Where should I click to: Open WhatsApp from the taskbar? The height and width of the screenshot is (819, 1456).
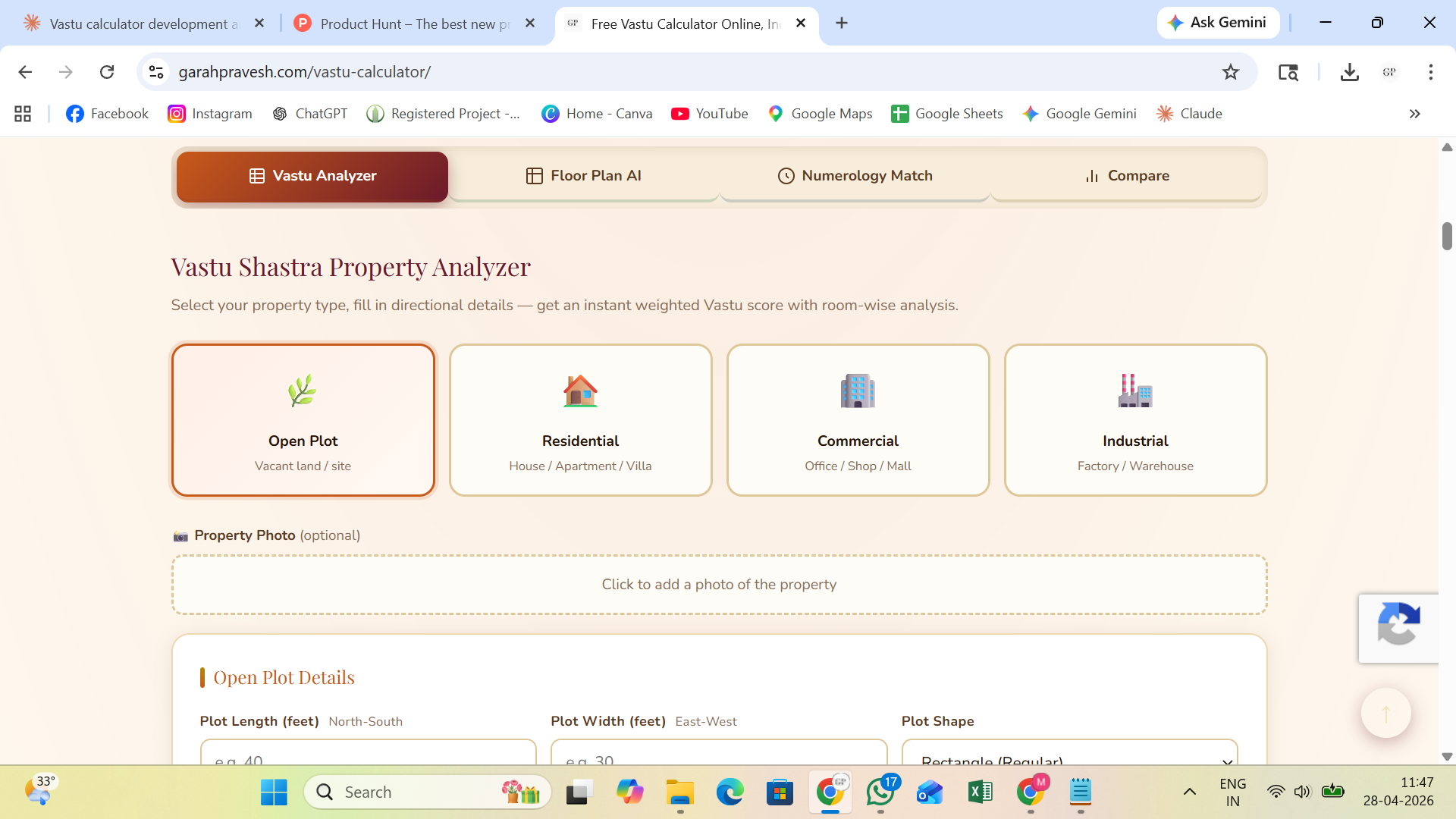[880, 792]
